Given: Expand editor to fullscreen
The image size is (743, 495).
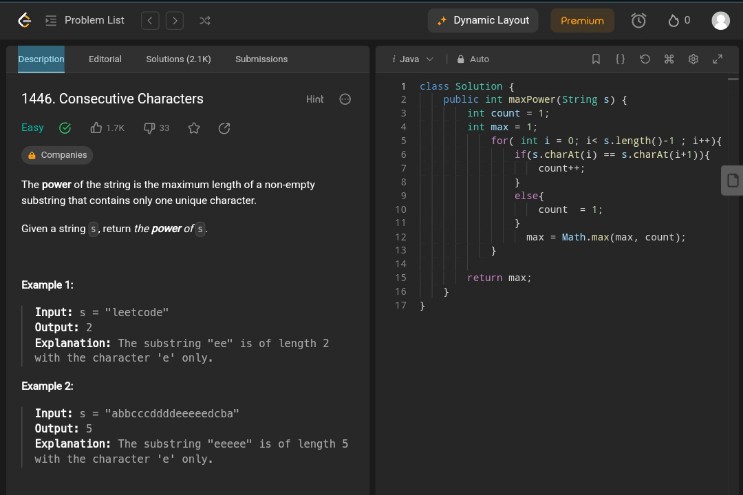Looking at the screenshot, I should (x=717, y=59).
